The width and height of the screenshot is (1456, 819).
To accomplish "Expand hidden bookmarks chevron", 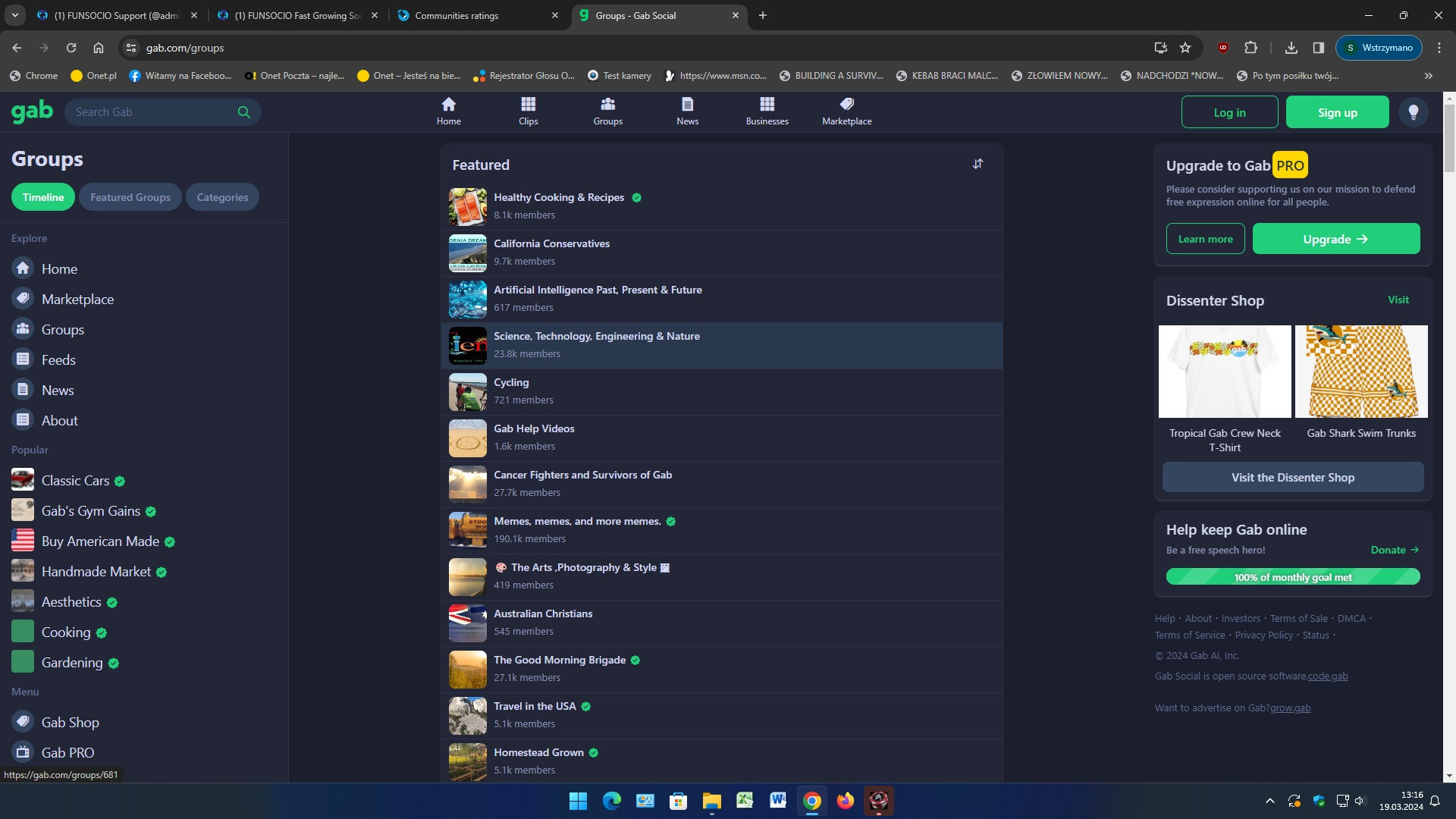I will [x=1428, y=76].
